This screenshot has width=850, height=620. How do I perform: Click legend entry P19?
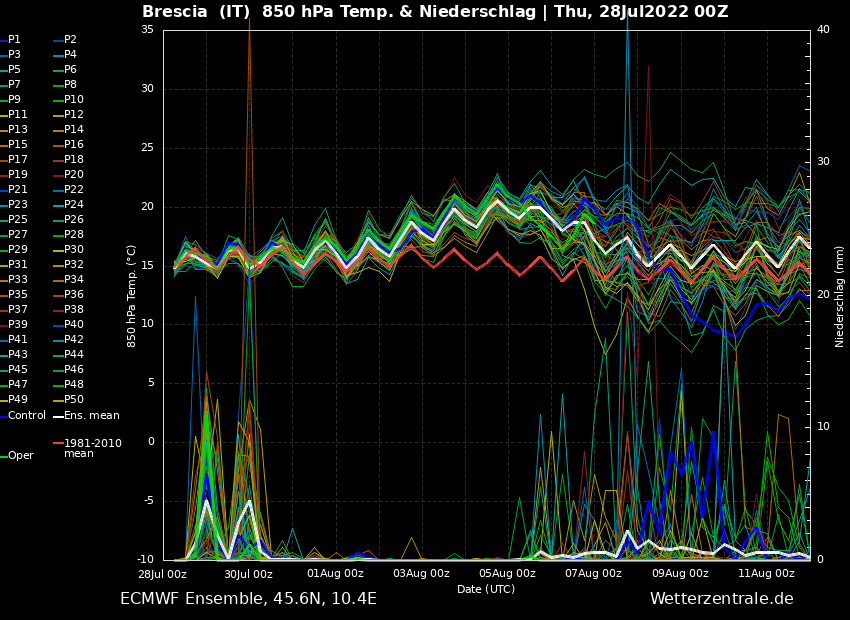(x=14, y=175)
